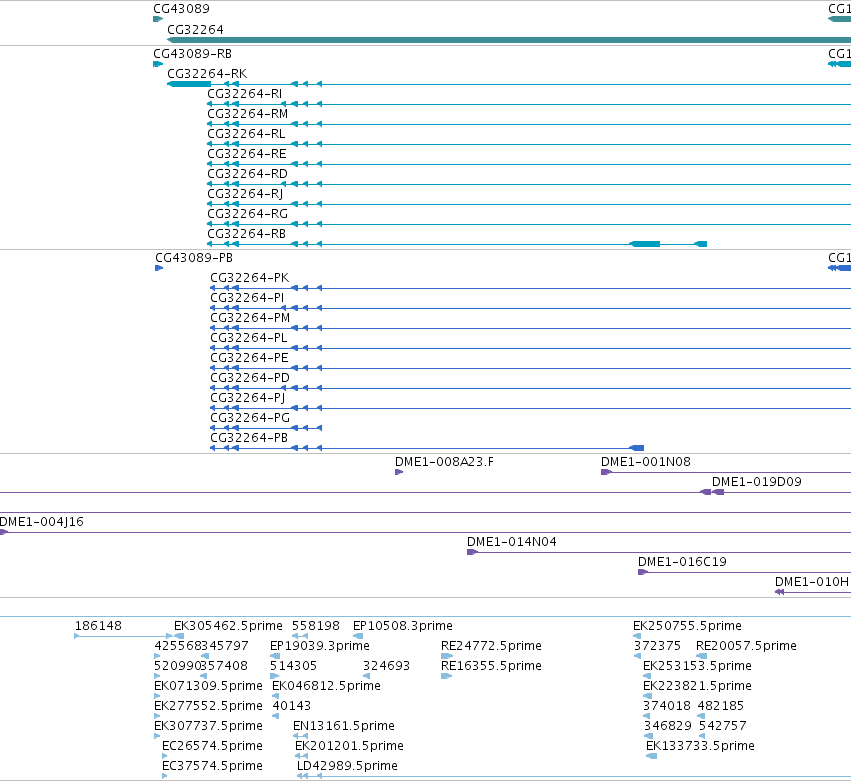Image resolution: width=851 pixels, height=781 pixels.
Task: Select transcript CG32264-RG
Action: tap(247, 214)
